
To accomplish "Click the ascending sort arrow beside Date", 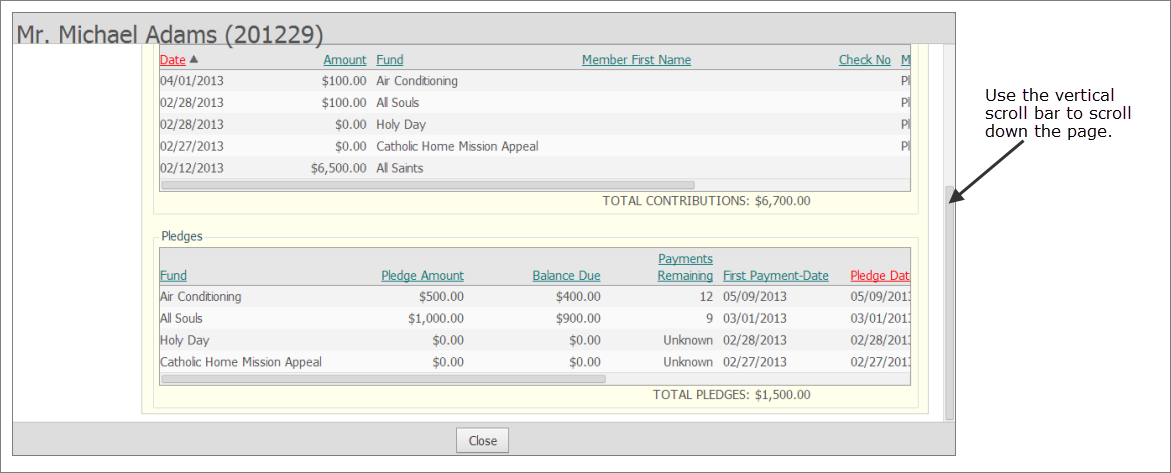I will coord(194,59).
